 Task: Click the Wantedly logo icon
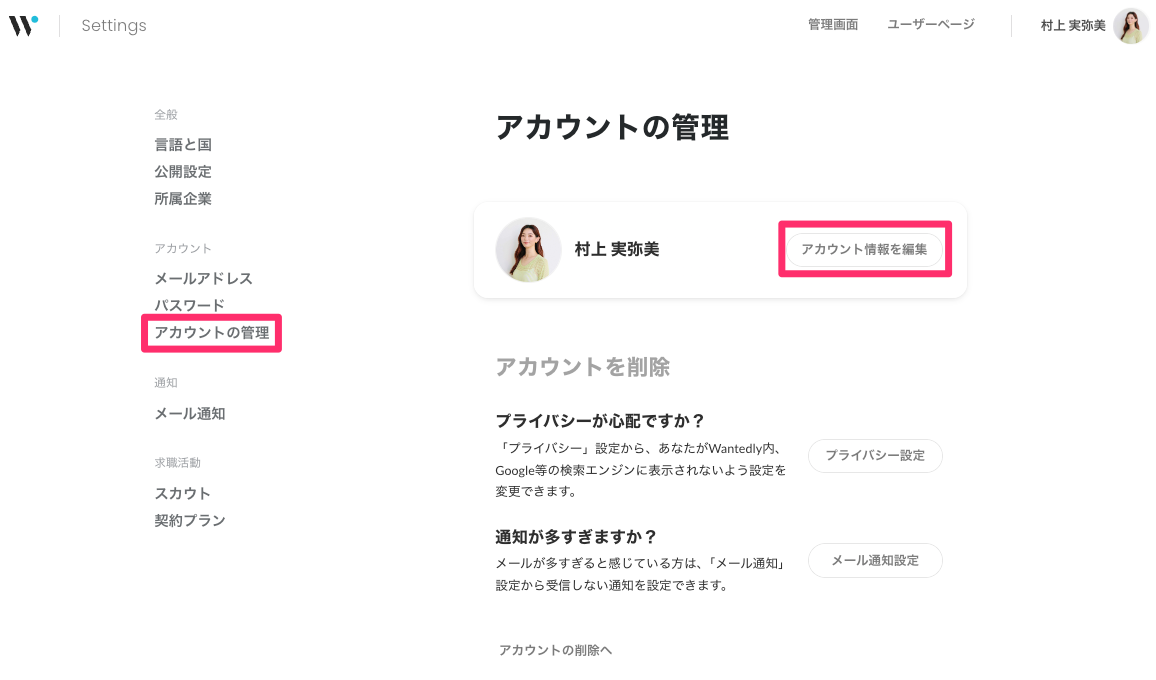coord(24,25)
